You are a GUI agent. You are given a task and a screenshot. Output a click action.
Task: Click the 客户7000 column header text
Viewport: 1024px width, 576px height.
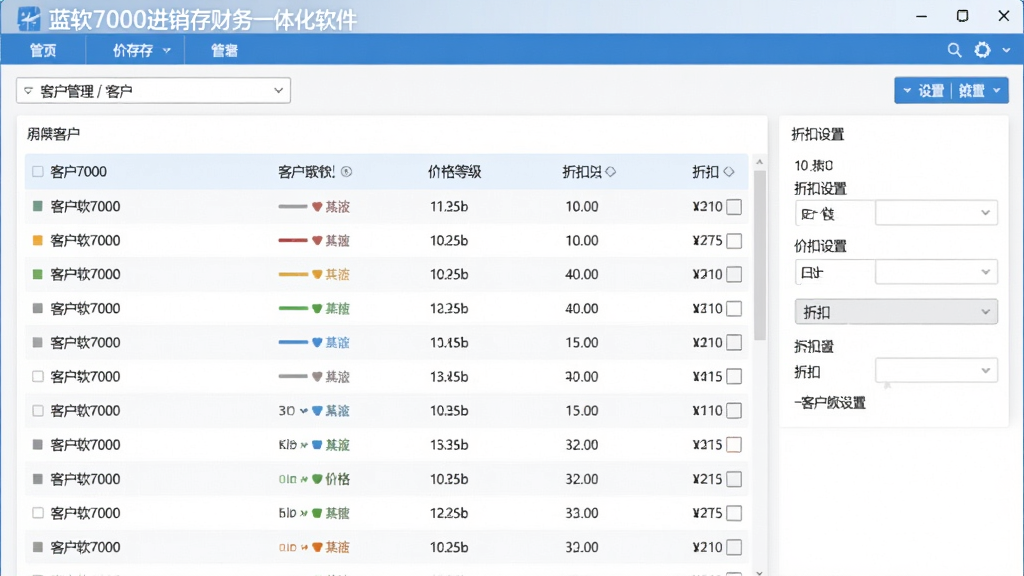(78, 172)
